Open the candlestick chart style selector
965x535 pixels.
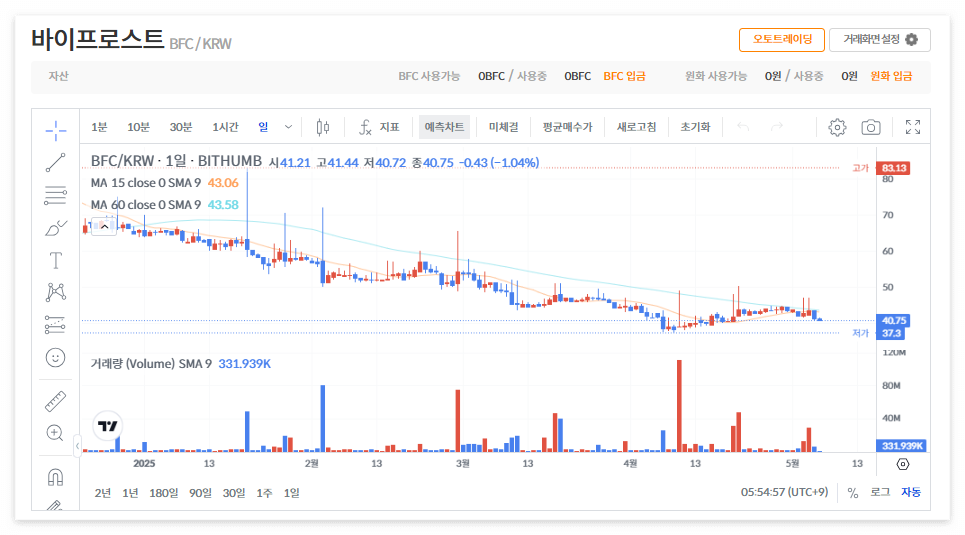click(x=322, y=127)
